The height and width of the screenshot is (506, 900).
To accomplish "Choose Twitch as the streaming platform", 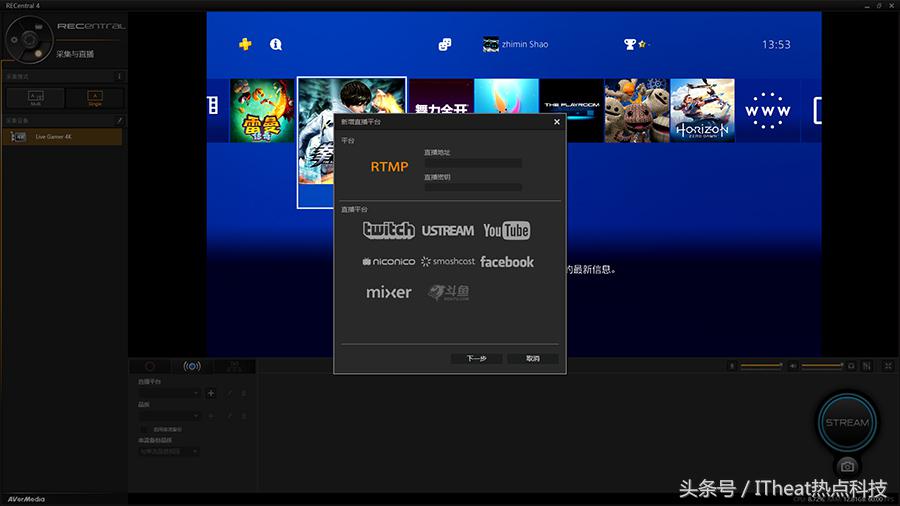I will (389, 230).
